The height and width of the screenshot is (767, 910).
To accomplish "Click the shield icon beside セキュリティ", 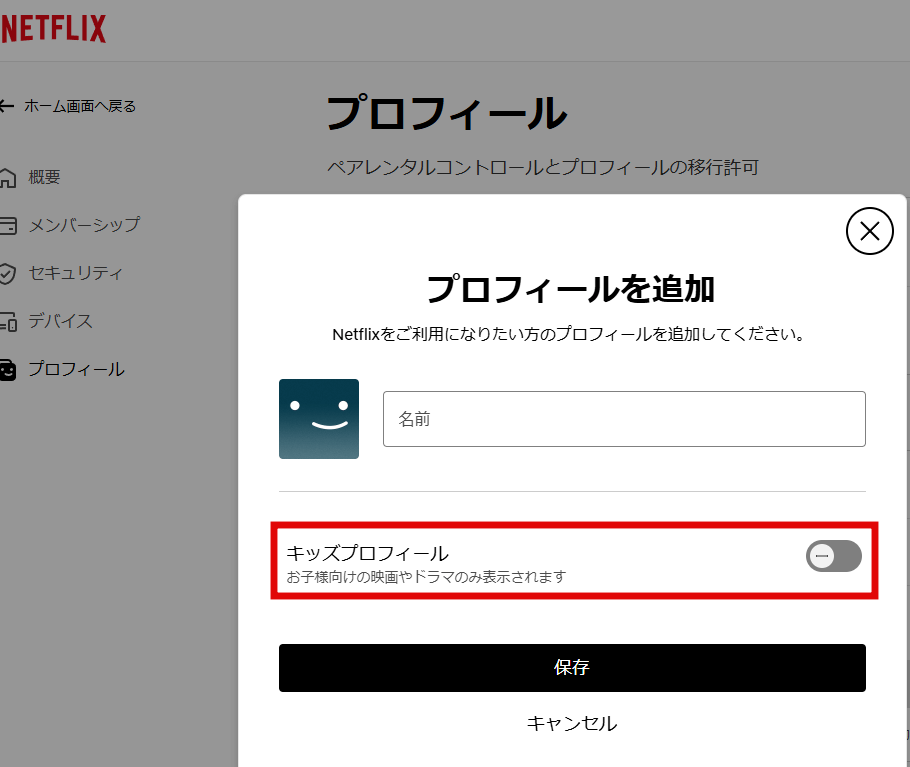I will tap(7, 274).
